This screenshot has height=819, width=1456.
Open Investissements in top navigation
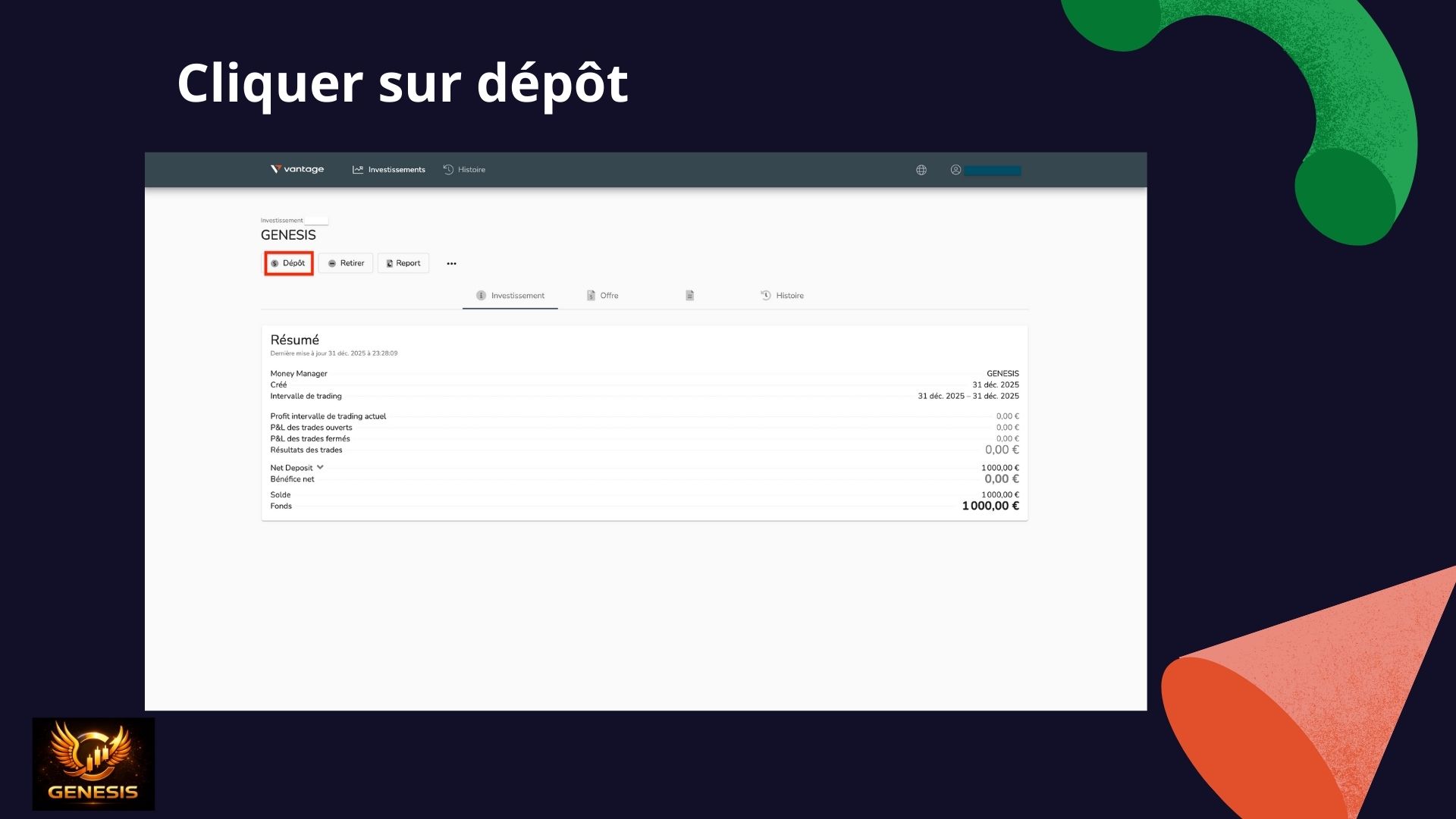[396, 170]
